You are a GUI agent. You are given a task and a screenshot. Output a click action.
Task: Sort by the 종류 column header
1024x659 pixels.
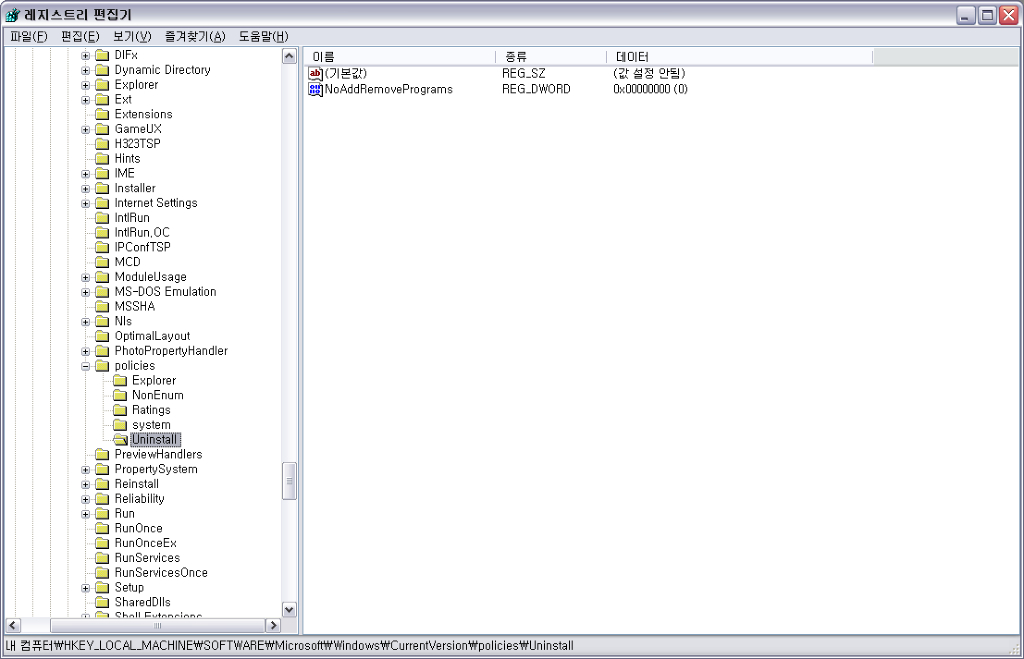551,57
